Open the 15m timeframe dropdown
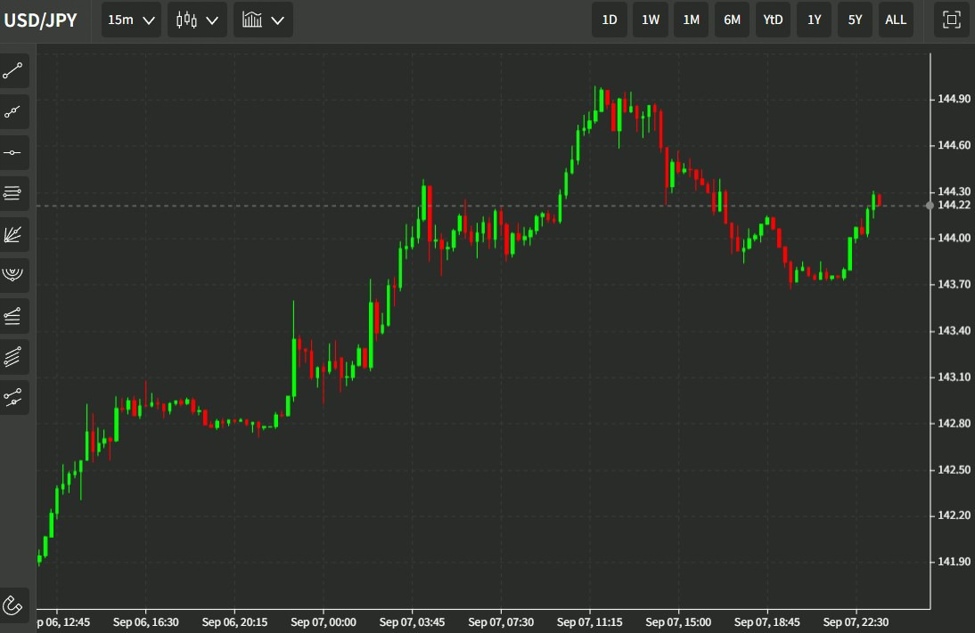Screen dimensions: 975x633 coord(130,19)
